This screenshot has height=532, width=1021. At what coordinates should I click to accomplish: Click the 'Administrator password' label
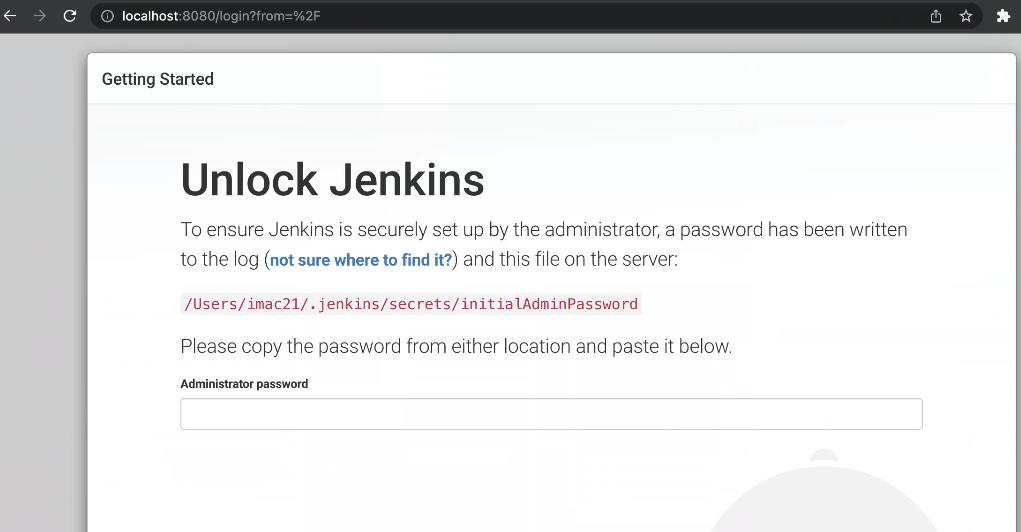click(x=244, y=384)
